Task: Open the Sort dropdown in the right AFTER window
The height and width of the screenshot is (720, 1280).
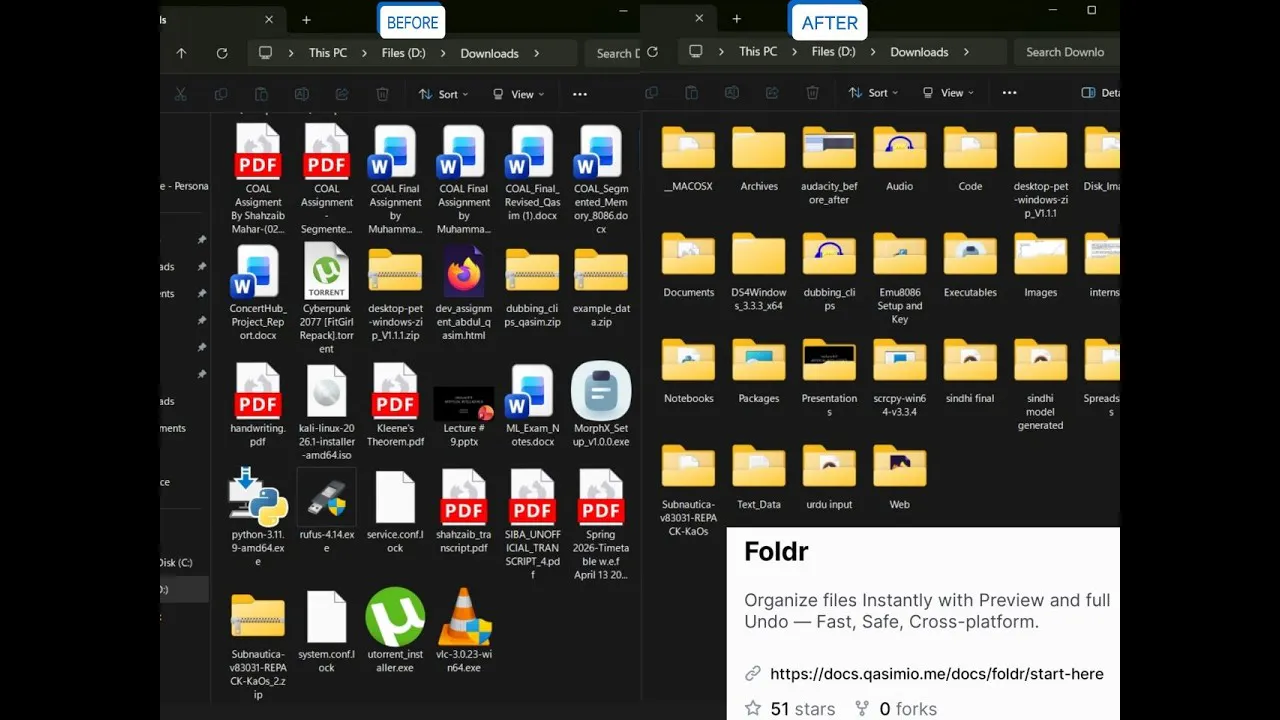Action: point(872,93)
